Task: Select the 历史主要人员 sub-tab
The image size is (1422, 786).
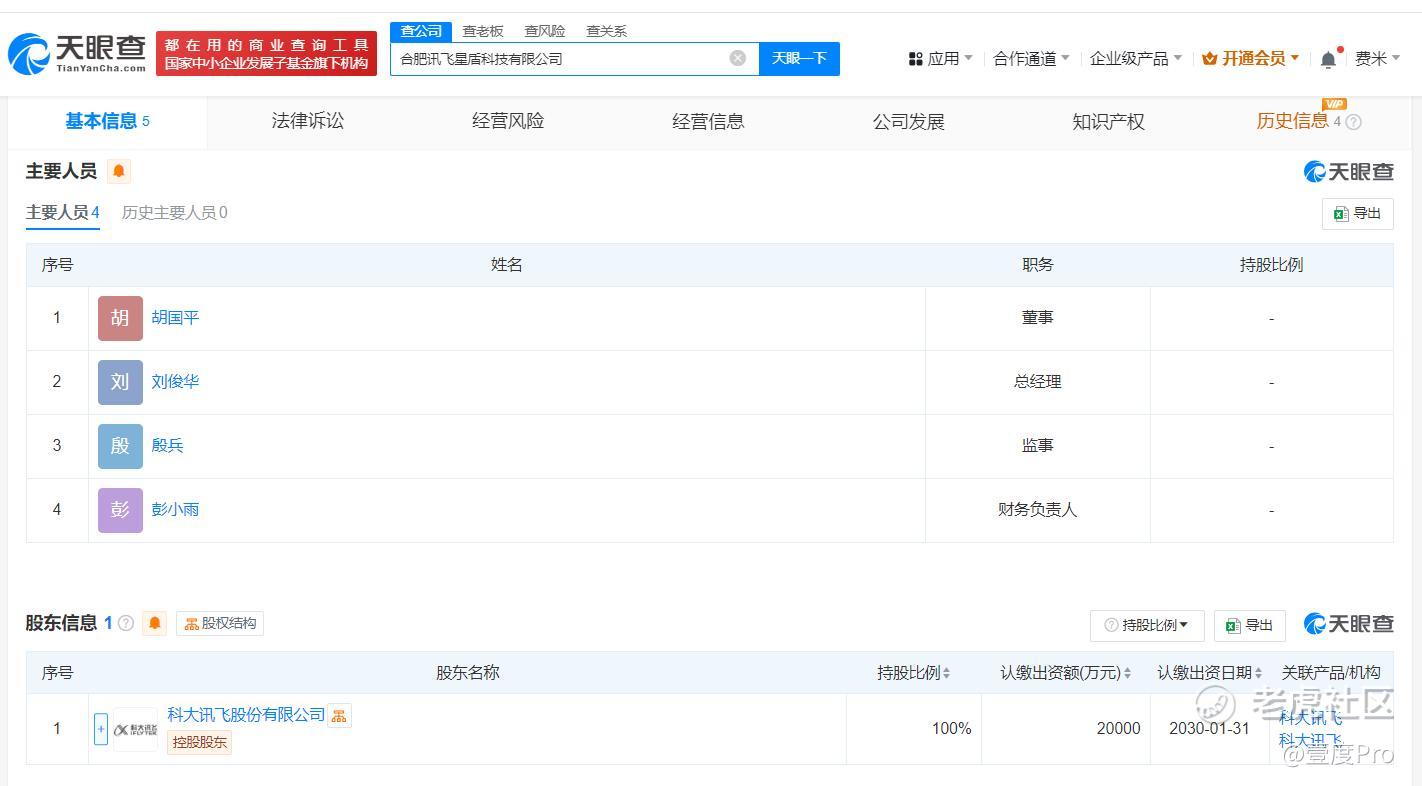Action: (x=174, y=212)
